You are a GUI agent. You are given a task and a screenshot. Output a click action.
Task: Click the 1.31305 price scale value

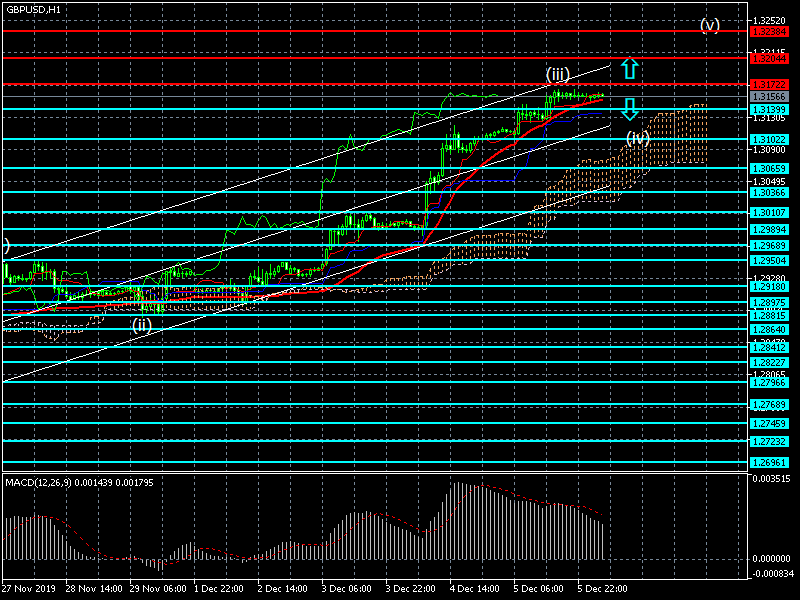(769, 118)
